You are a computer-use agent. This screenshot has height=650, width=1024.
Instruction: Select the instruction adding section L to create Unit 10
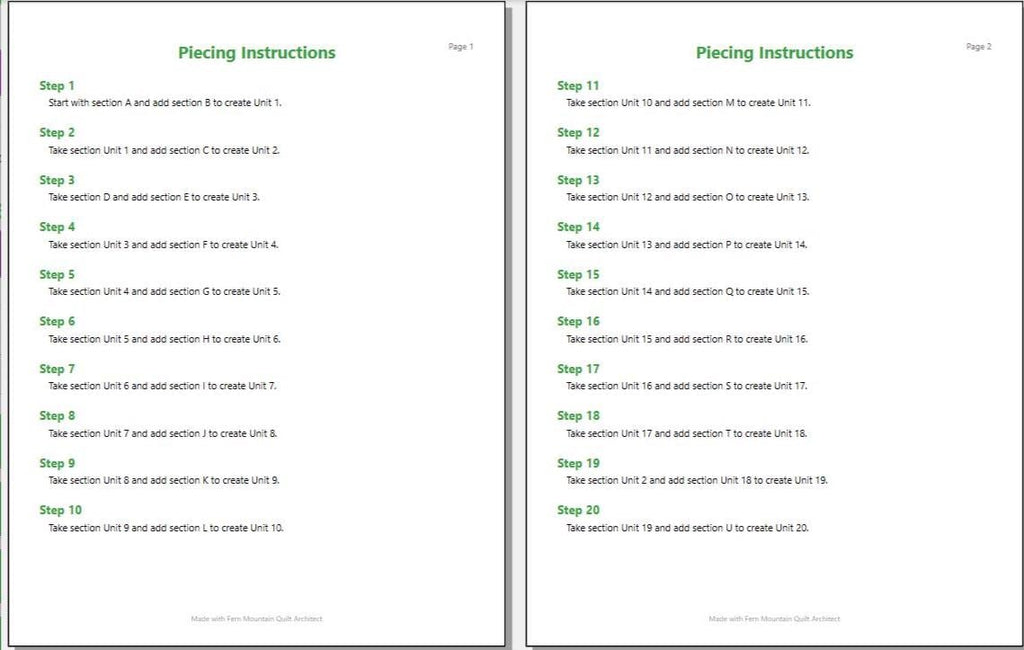[166, 528]
